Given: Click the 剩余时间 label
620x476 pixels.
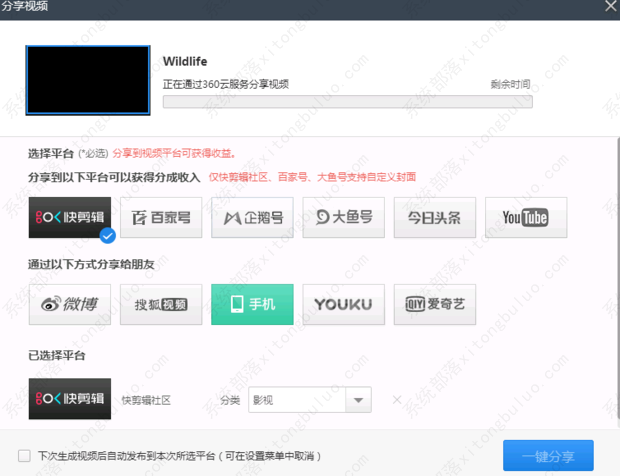Looking at the screenshot, I should coord(510,84).
